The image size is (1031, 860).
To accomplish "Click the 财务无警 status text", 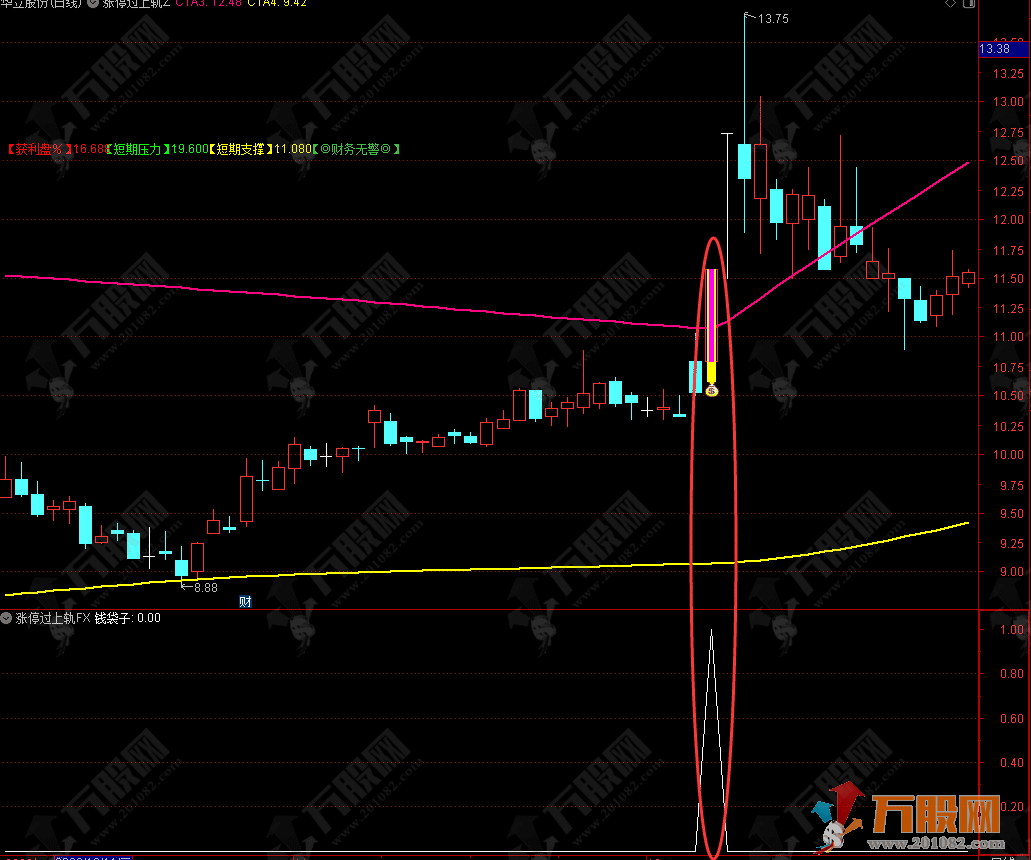I will (357, 149).
